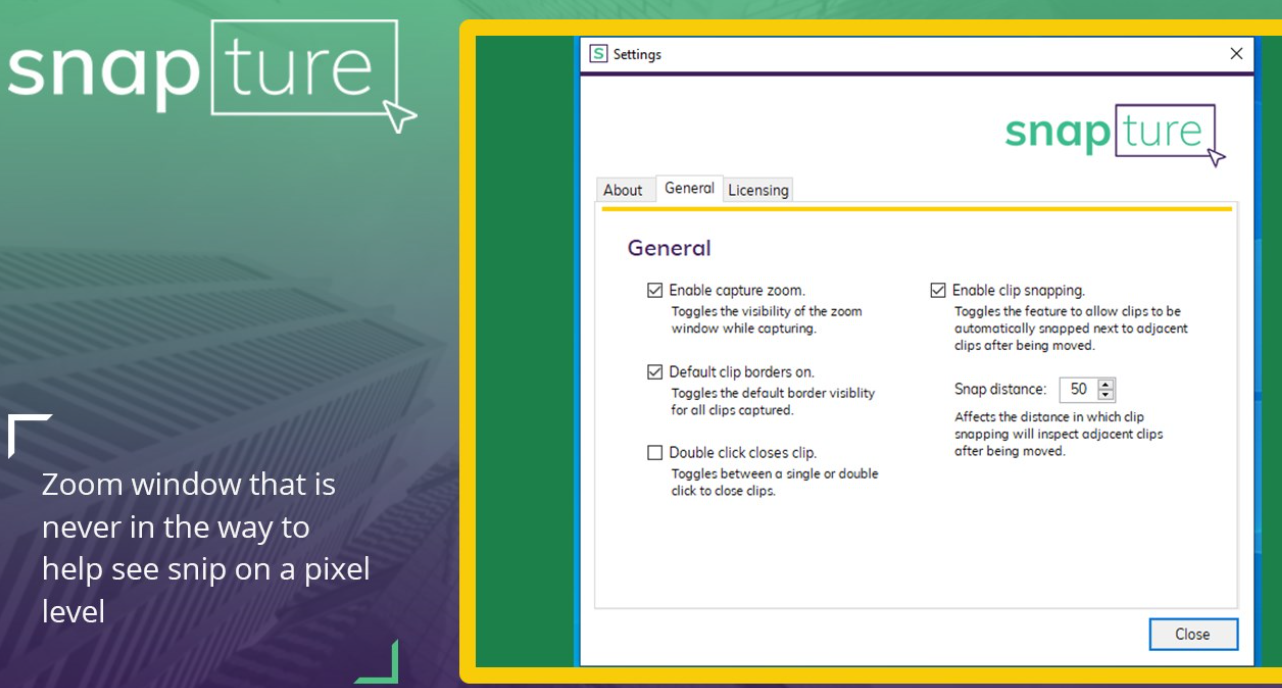Viewport: 1282px width, 688px height.
Task: Select the General tab
Action: click(x=689, y=188)
